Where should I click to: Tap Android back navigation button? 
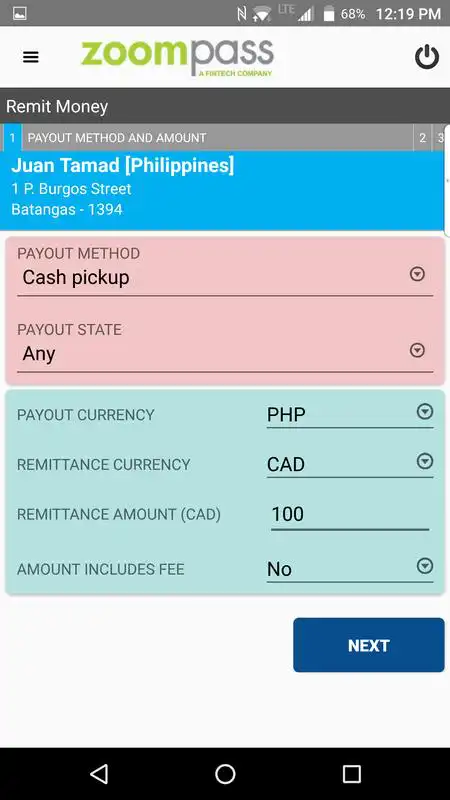click(x=99, y=773)
